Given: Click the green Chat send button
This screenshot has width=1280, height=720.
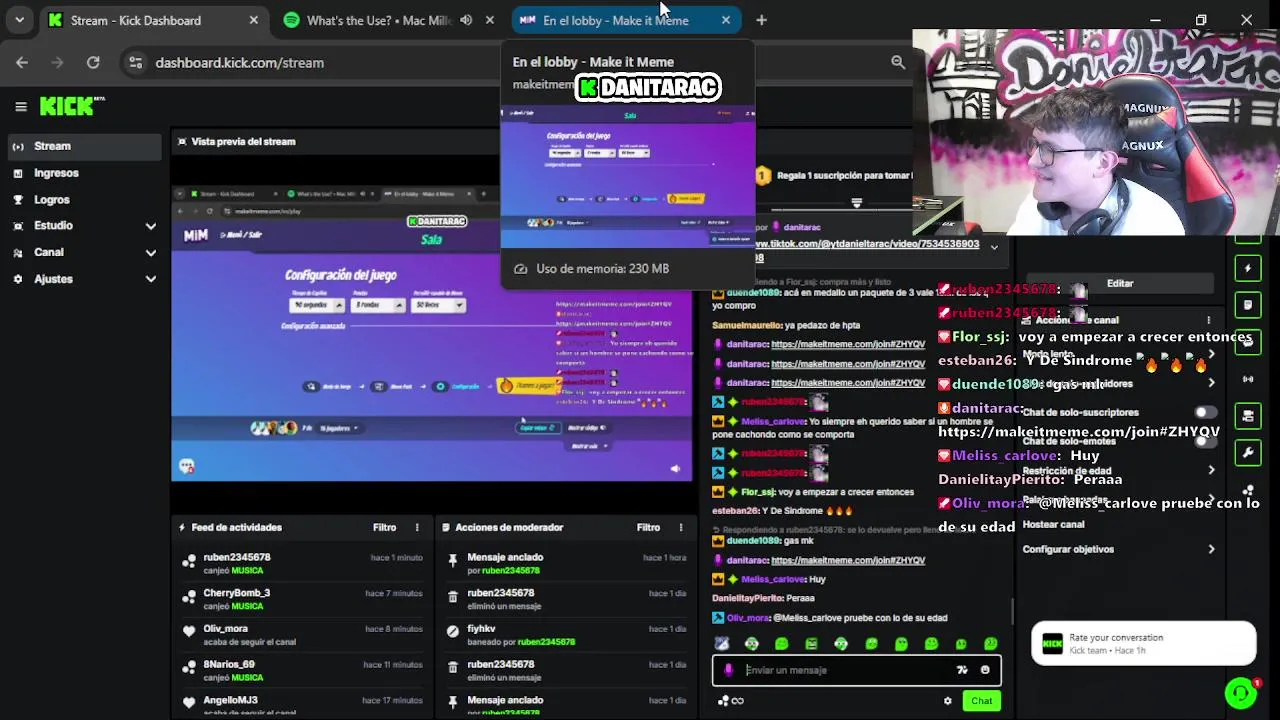Looking at the screenshot, I should coord(982,701).
